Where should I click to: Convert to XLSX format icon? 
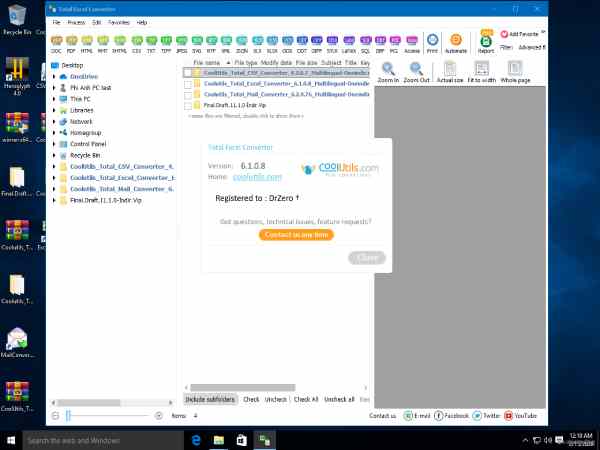tap(272, 44)
